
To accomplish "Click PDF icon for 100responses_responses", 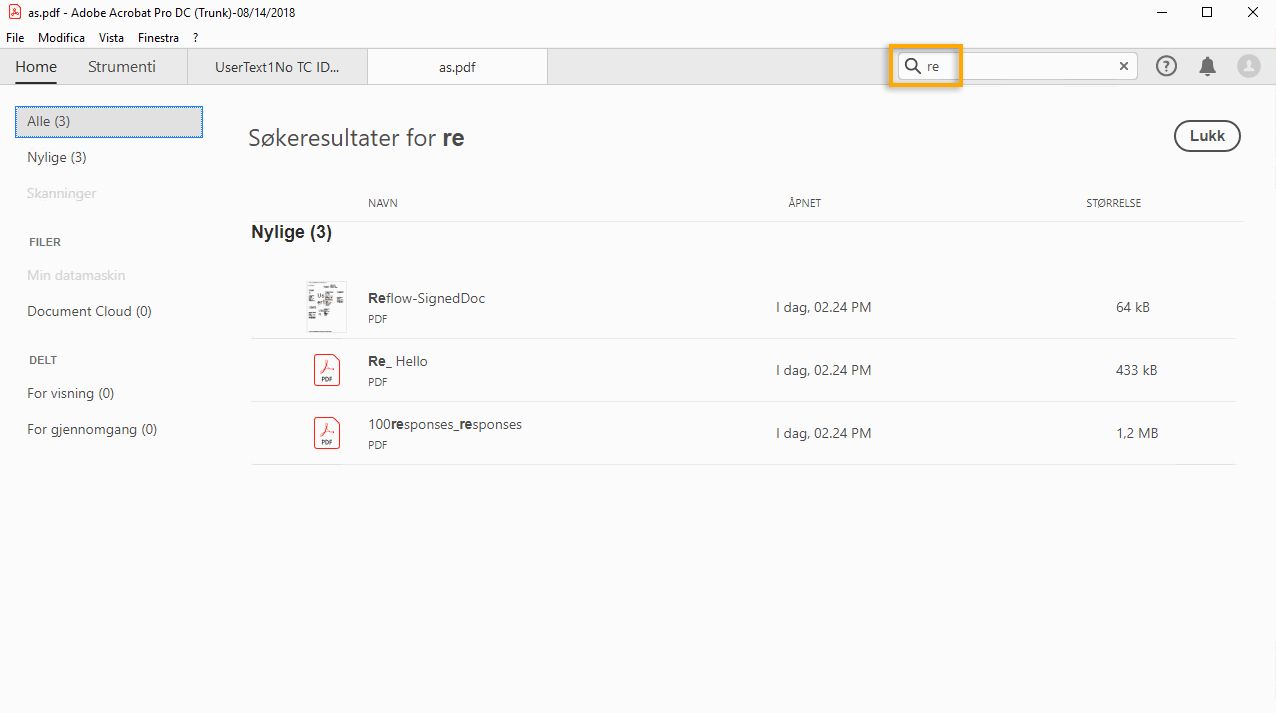I will [x=327, y=433].
